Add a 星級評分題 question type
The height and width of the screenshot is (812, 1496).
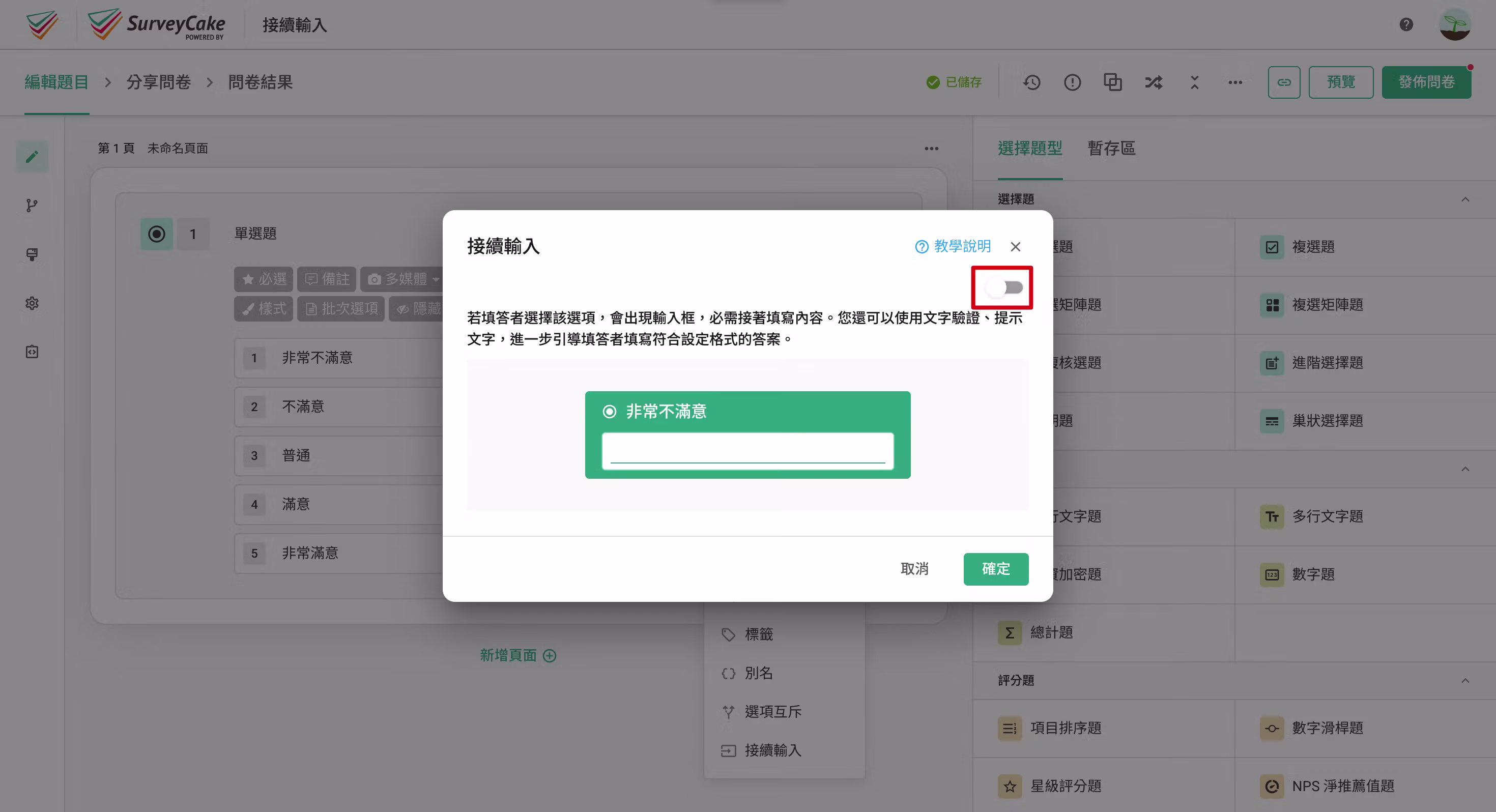tap(1103, 786)
